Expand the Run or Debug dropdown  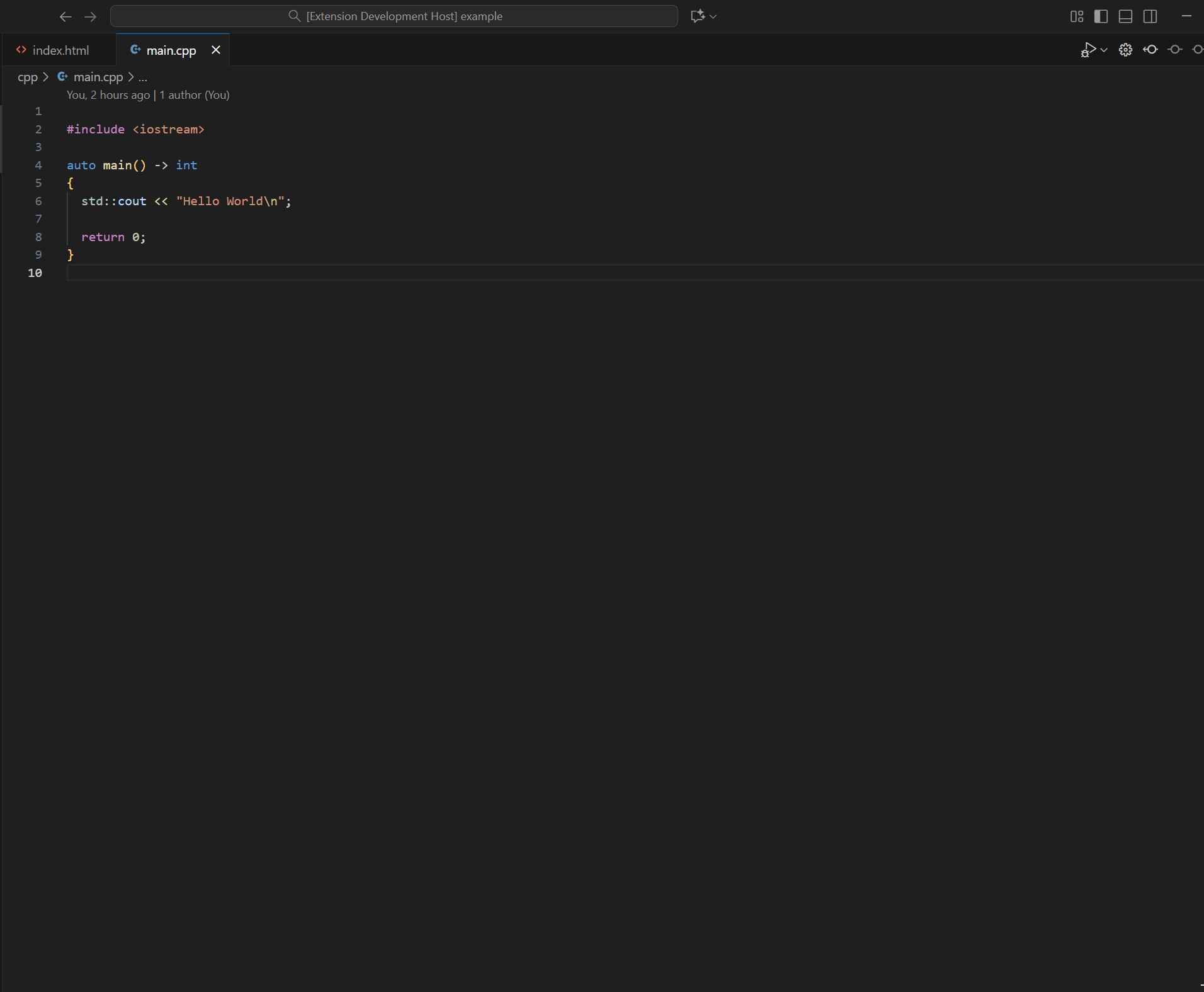tap(1104, 50)
